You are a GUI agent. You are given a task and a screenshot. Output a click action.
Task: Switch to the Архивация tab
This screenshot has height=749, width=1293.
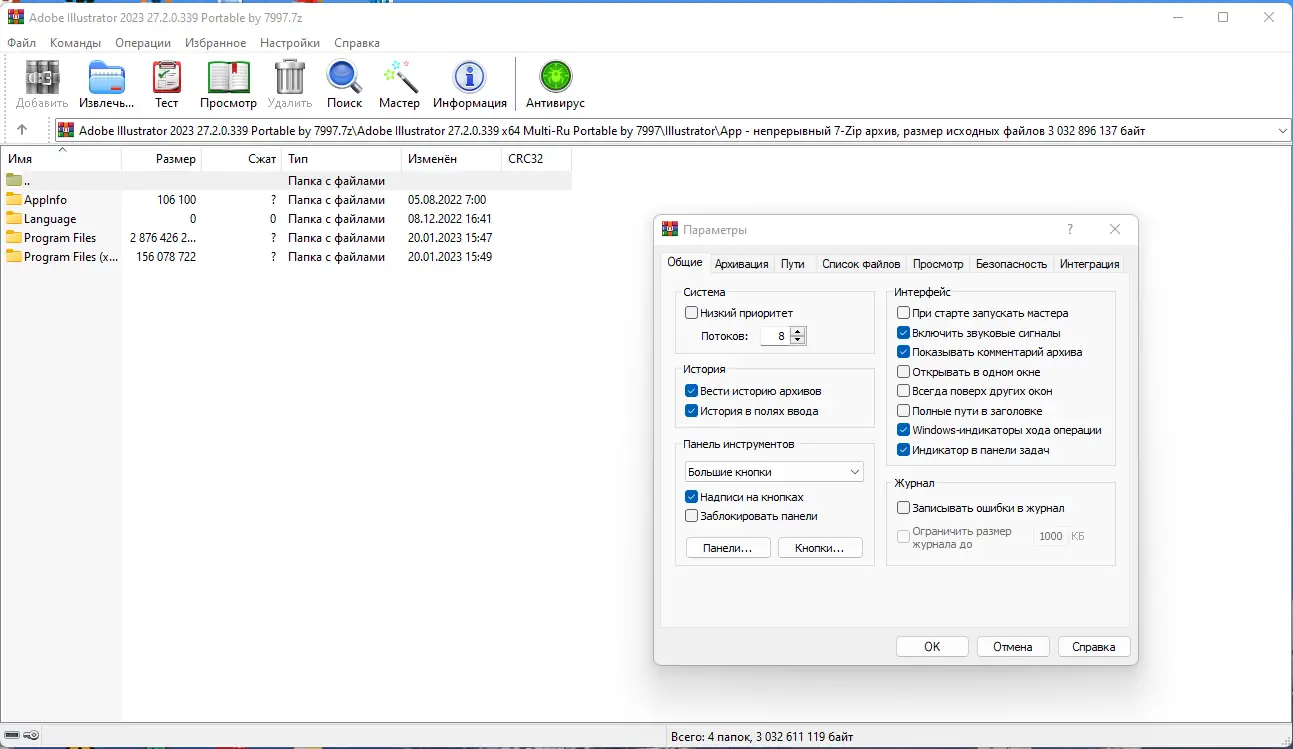point(742,264)
